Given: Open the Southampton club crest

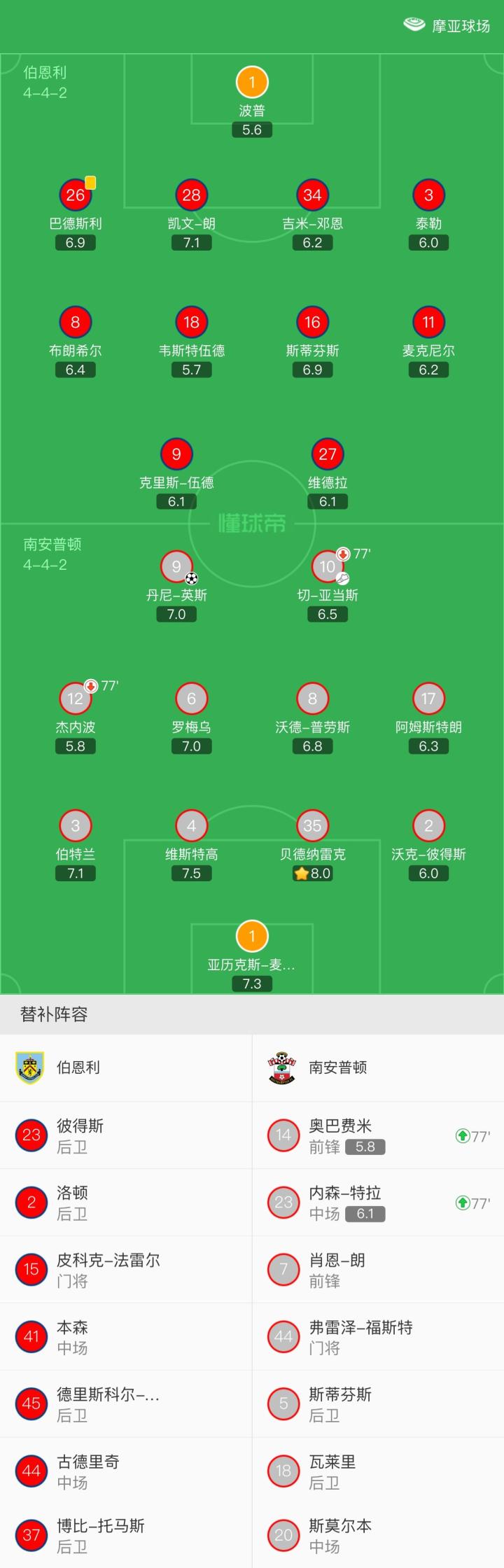Looking at the screenshot, I should pos(282,1067).
